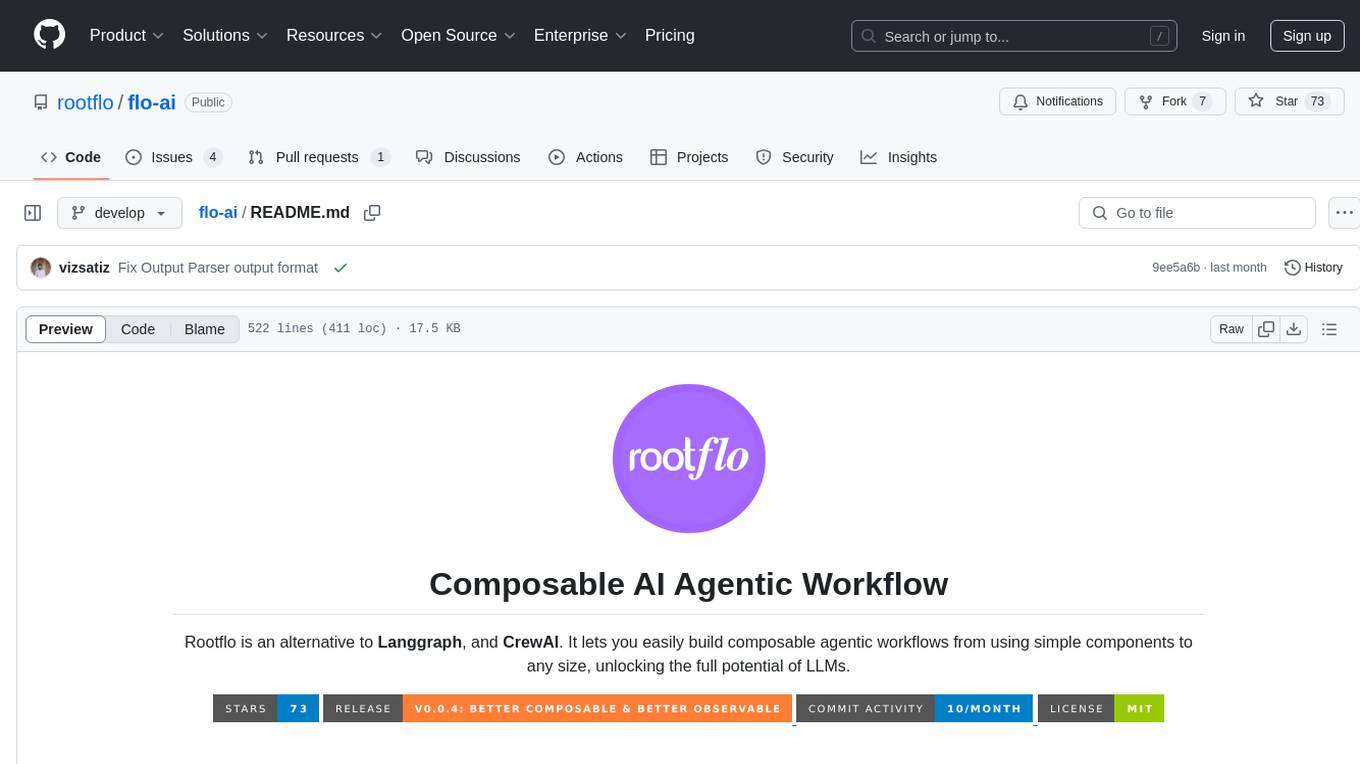Copy the README.md file path
This screenshot has height=764, width=1360.
372,213
